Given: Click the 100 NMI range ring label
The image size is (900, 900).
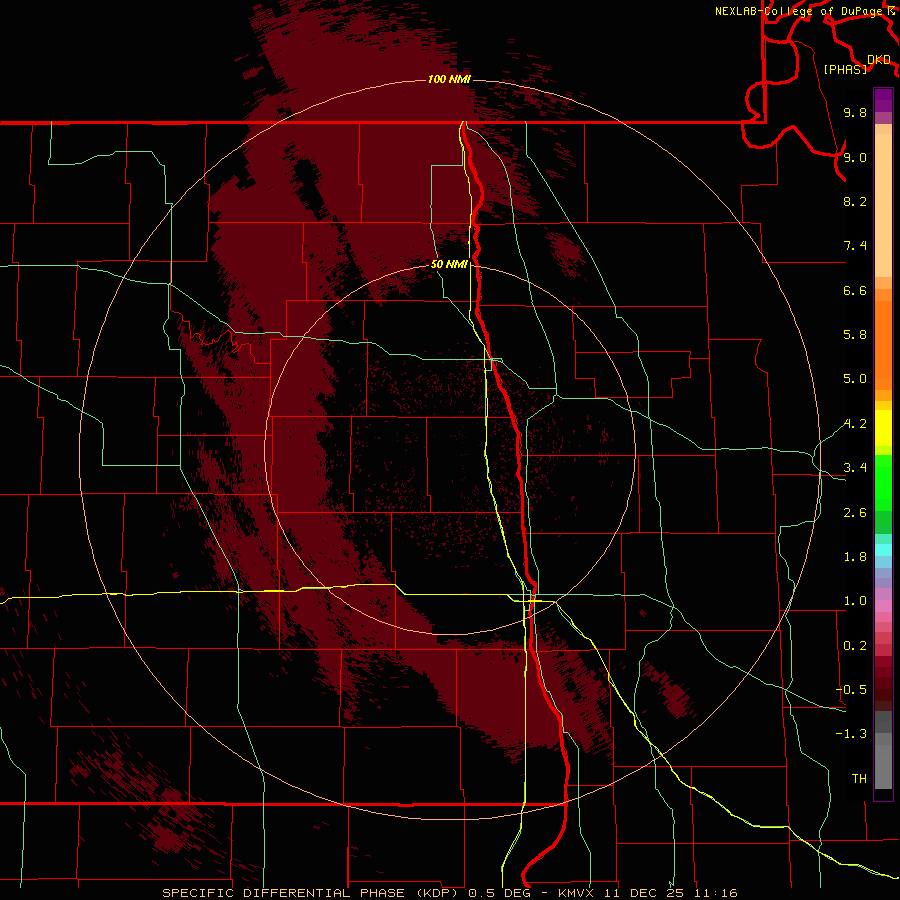Looking at the screenshot, I should [x=449, y=79].
